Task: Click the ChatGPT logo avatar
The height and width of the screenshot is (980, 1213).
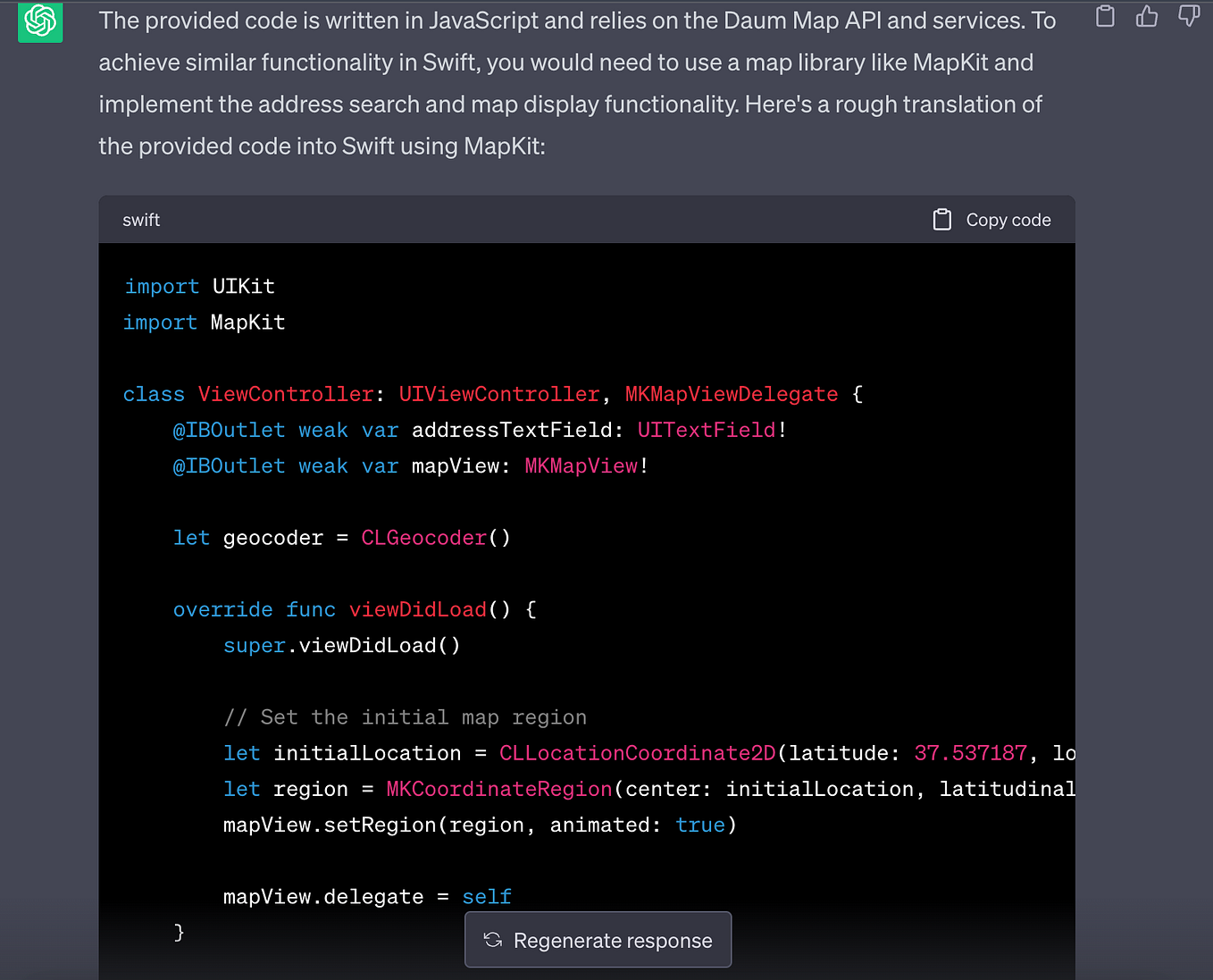Action: (x=39, y=22)
